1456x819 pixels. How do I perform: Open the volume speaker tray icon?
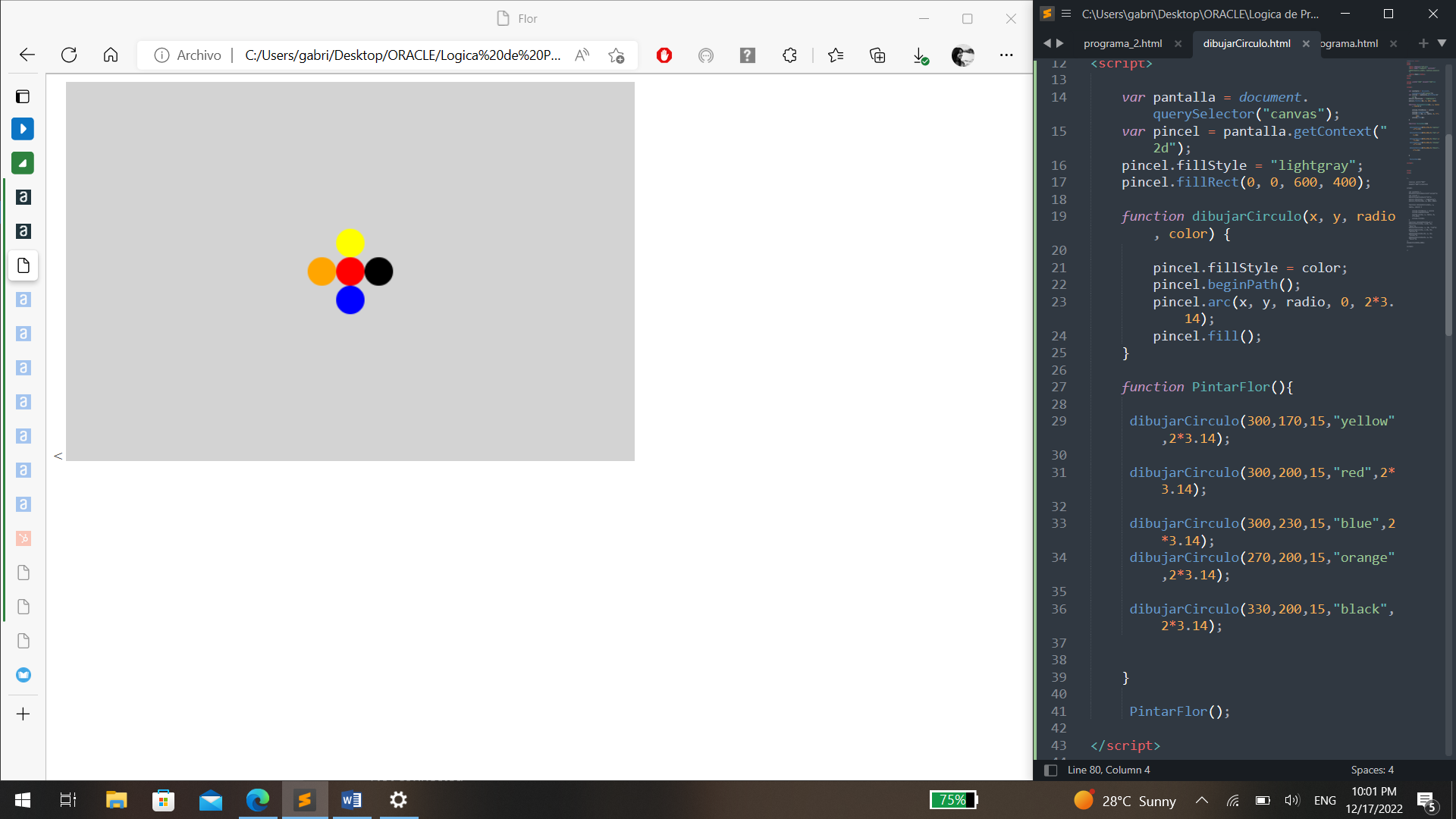[1292, 800]
